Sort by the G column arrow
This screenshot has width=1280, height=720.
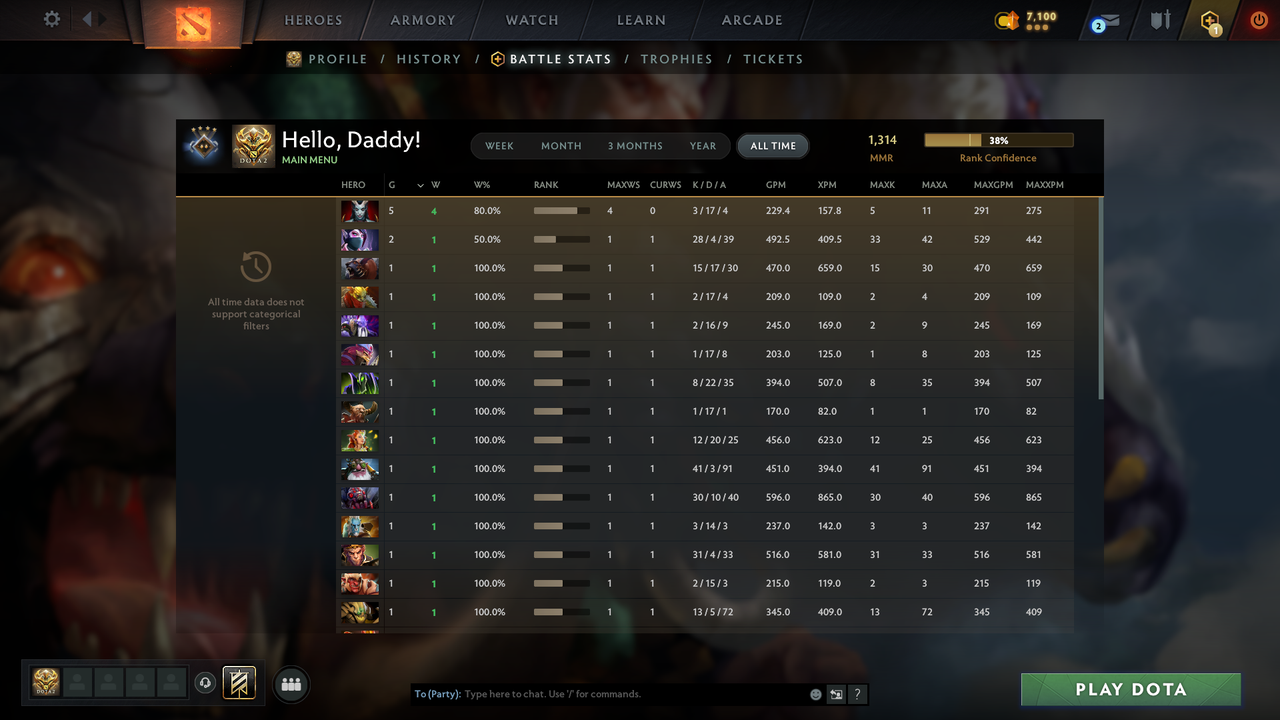click(x=421, y=185)
